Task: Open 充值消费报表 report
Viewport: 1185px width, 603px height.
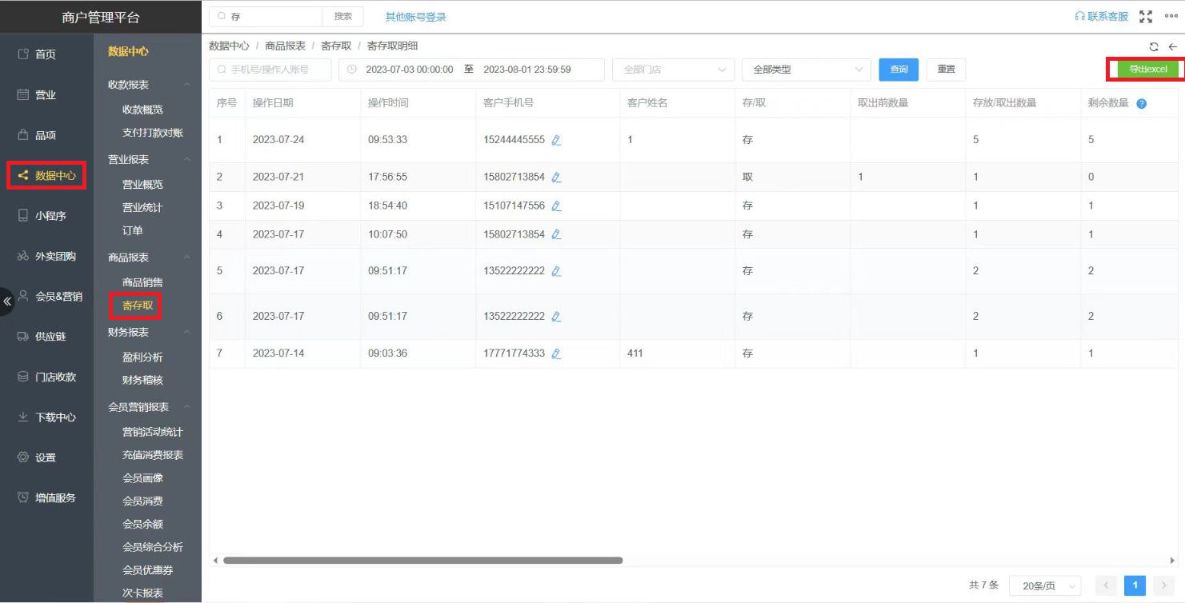Action: pyautogui.click(x=153, y=455)
